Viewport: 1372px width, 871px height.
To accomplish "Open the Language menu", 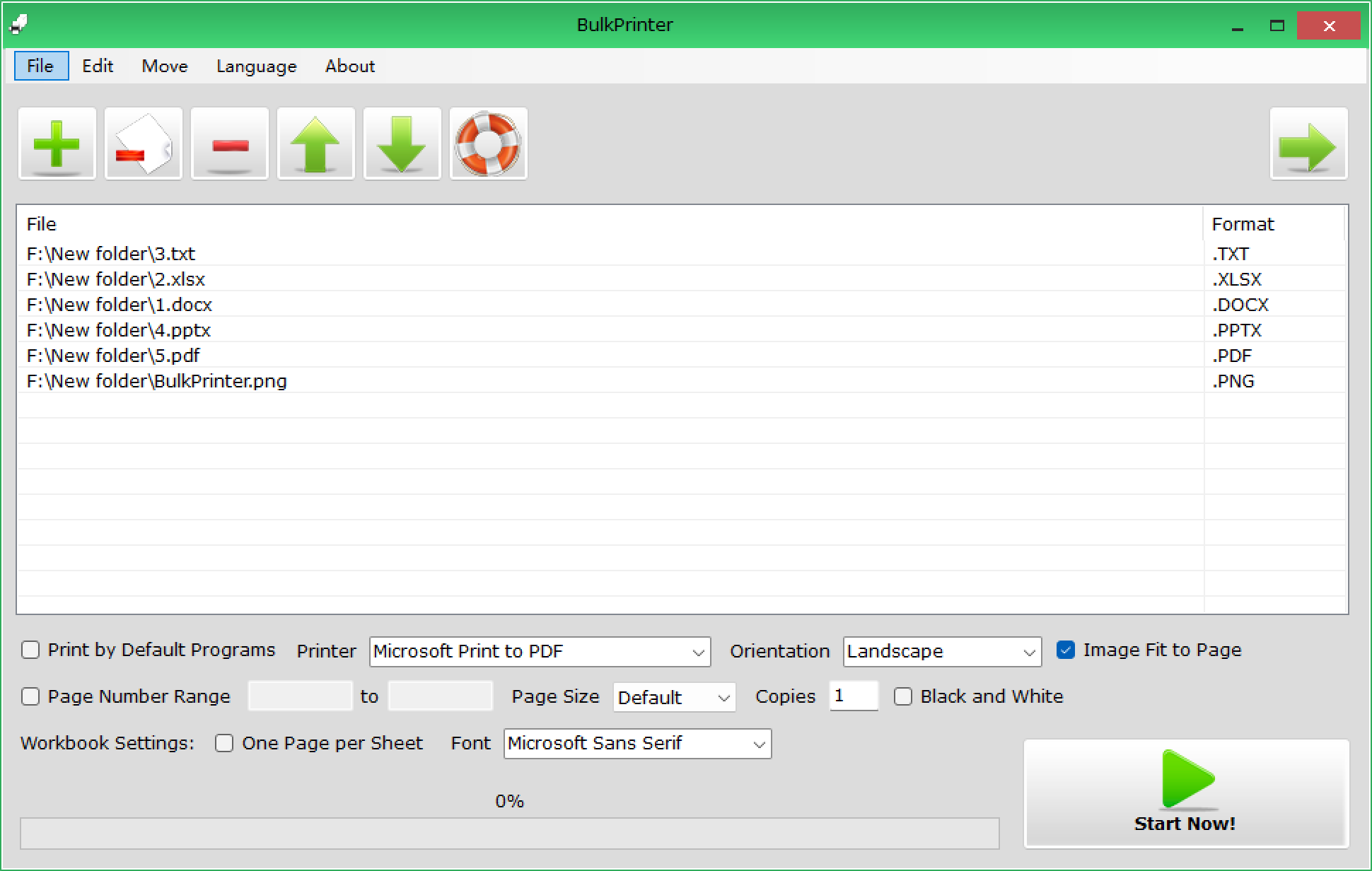I will point(257,66).
